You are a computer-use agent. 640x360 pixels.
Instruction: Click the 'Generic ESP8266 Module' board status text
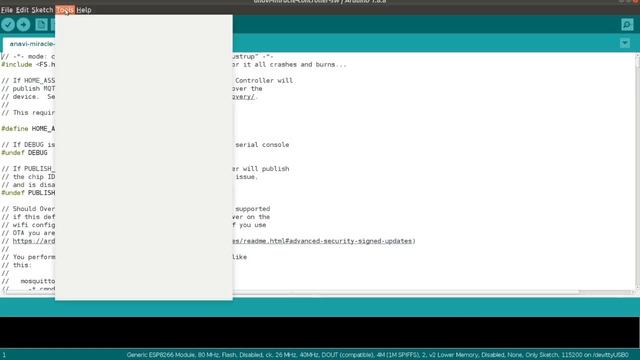coord(161,355)
